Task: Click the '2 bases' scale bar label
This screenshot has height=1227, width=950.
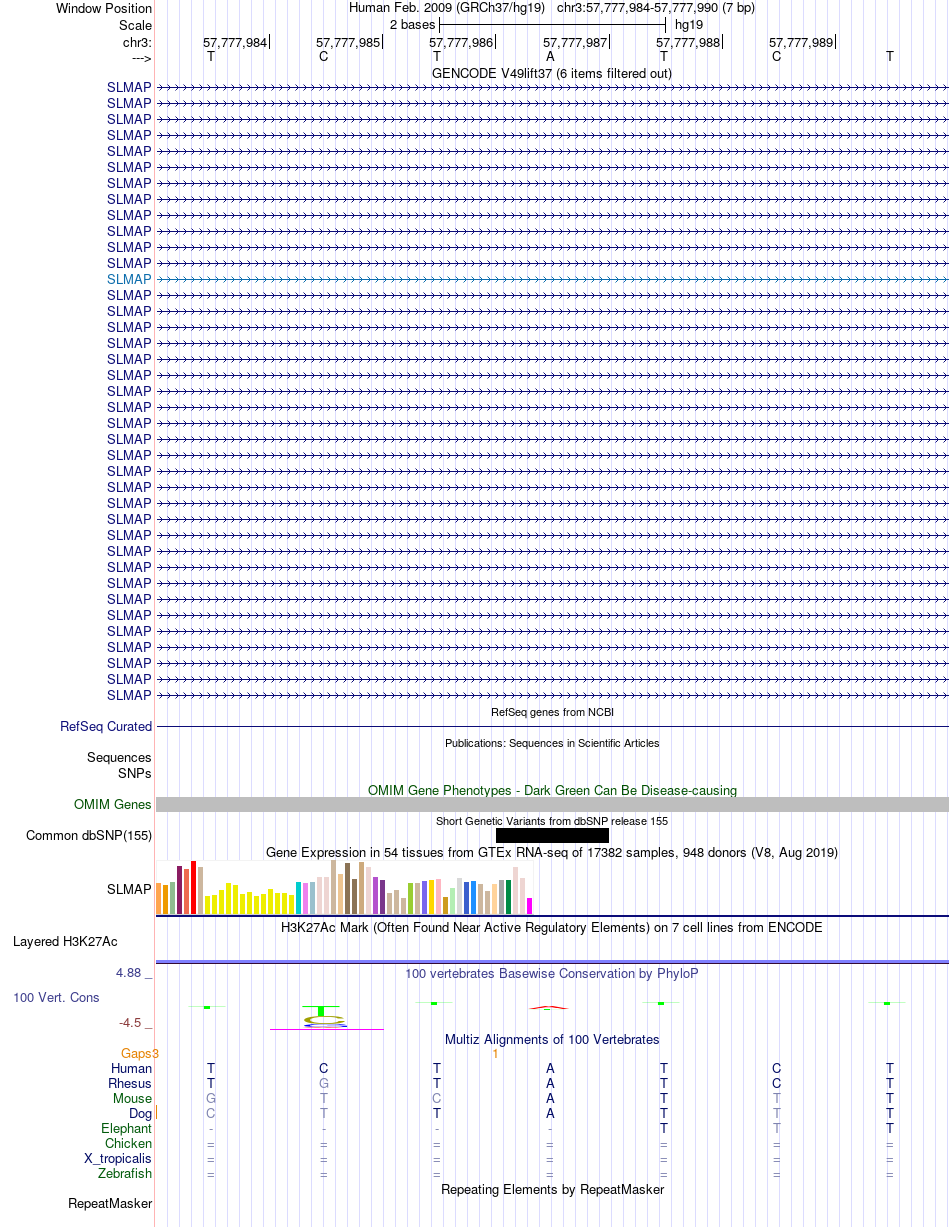Action: 412,25
